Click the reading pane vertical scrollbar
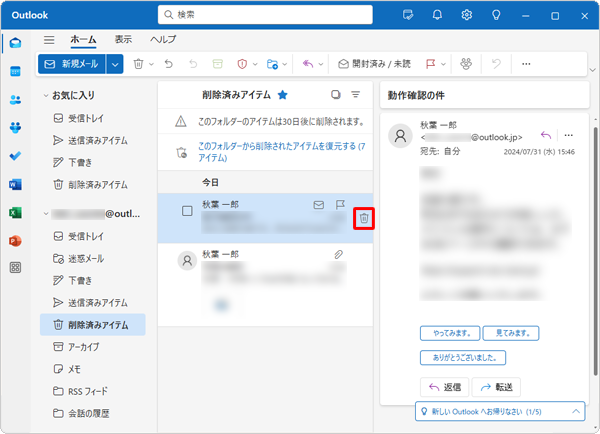600x434 pixels. tap(595, 251)
